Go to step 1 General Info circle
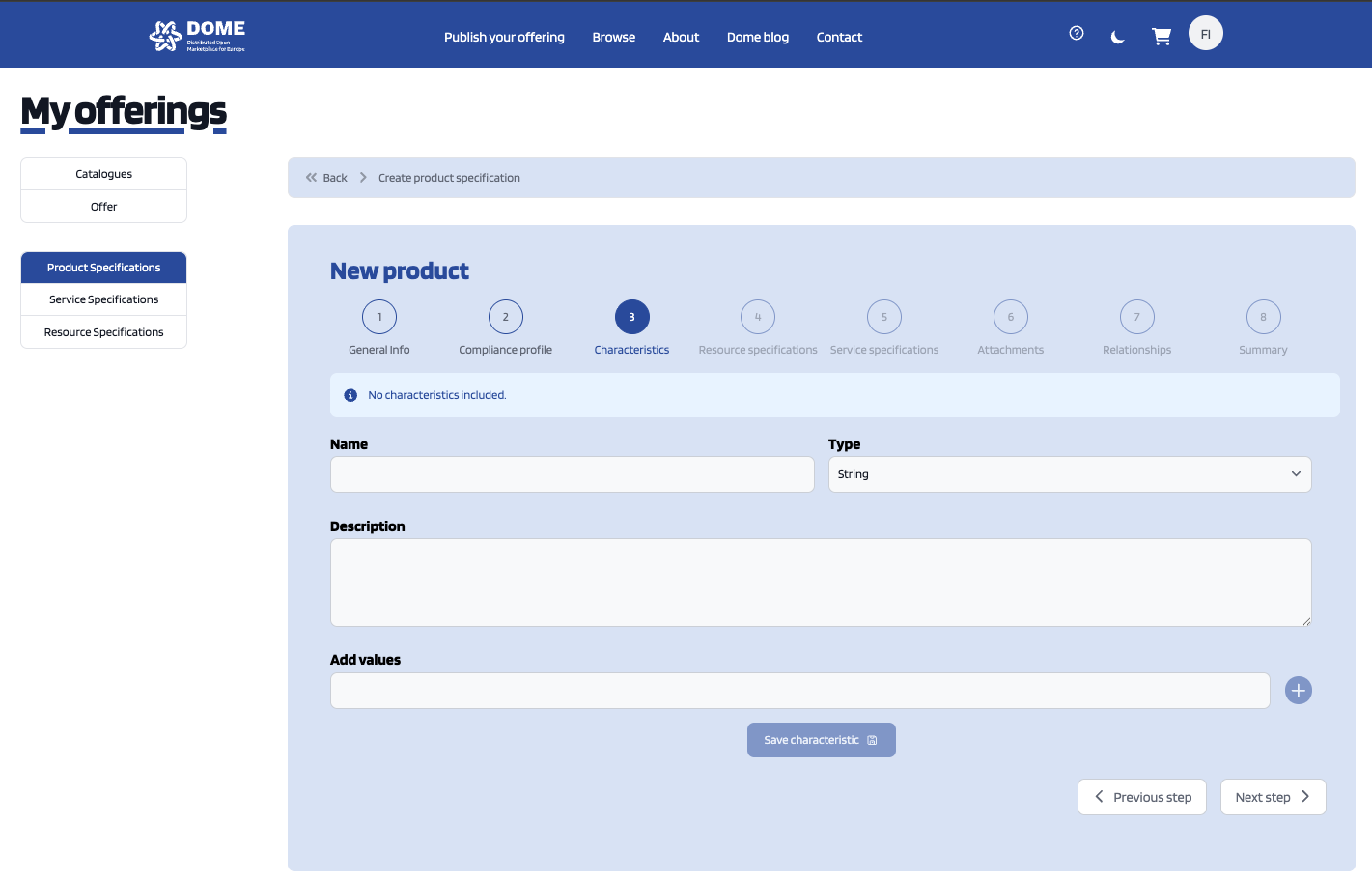1372x882 pixels. [379, 317]
